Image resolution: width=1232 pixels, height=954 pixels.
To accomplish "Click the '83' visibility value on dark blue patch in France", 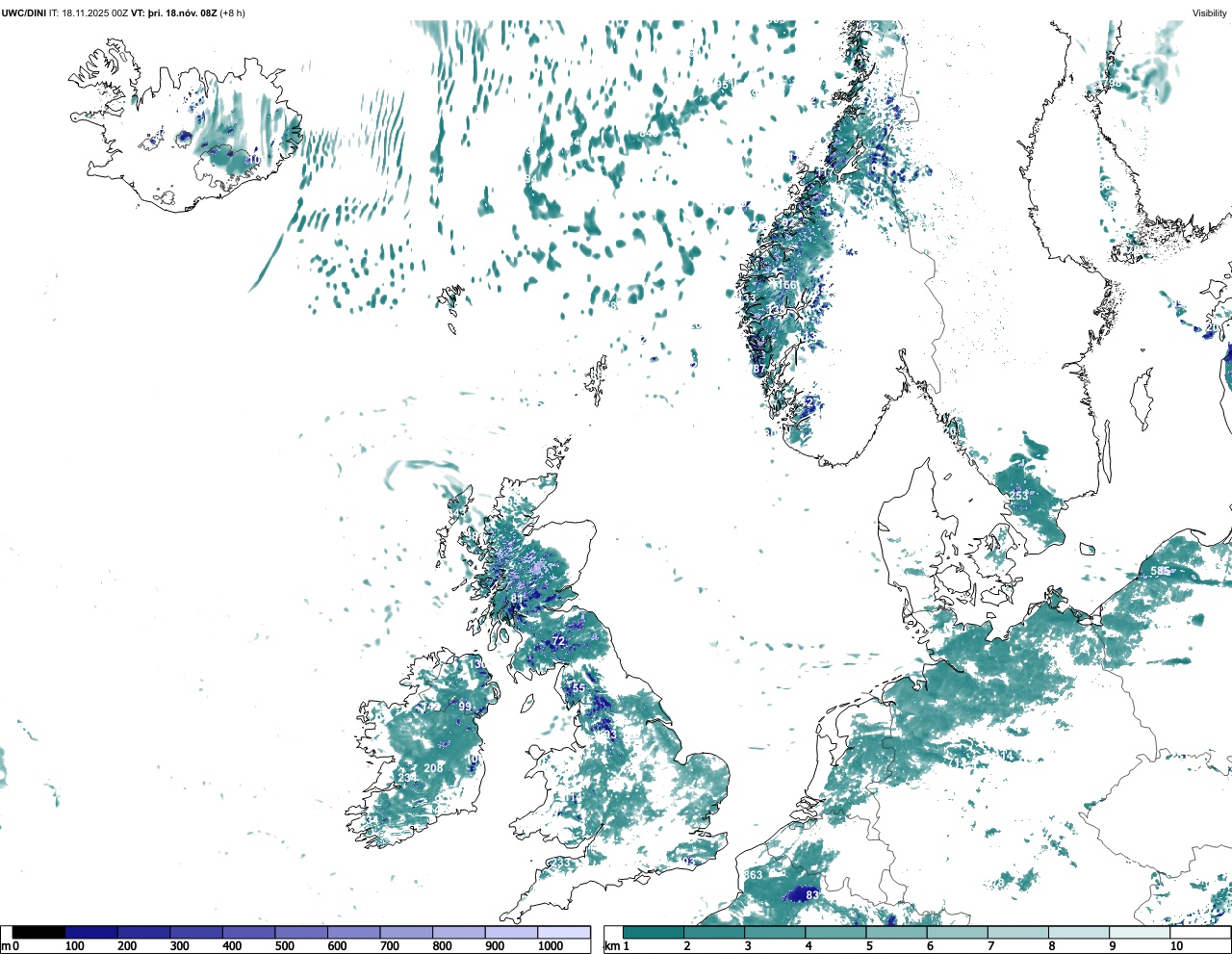I will (x=812, y=895).
